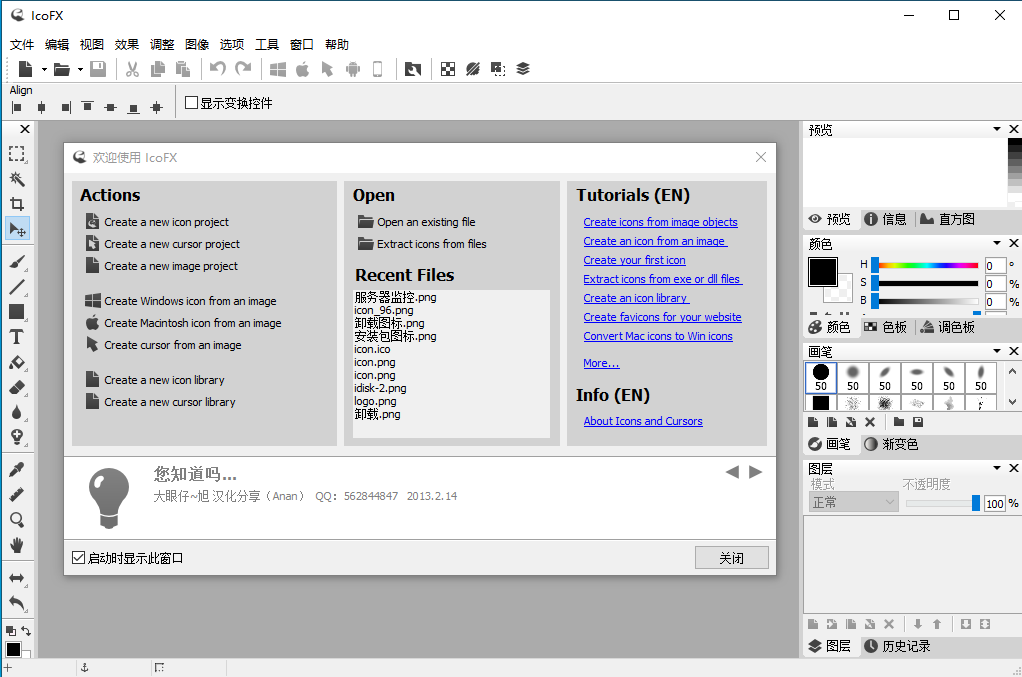Select the eyedropper color picker tool
The image size is (1022, 677).
pyautogui.click(x=17, y=470)
